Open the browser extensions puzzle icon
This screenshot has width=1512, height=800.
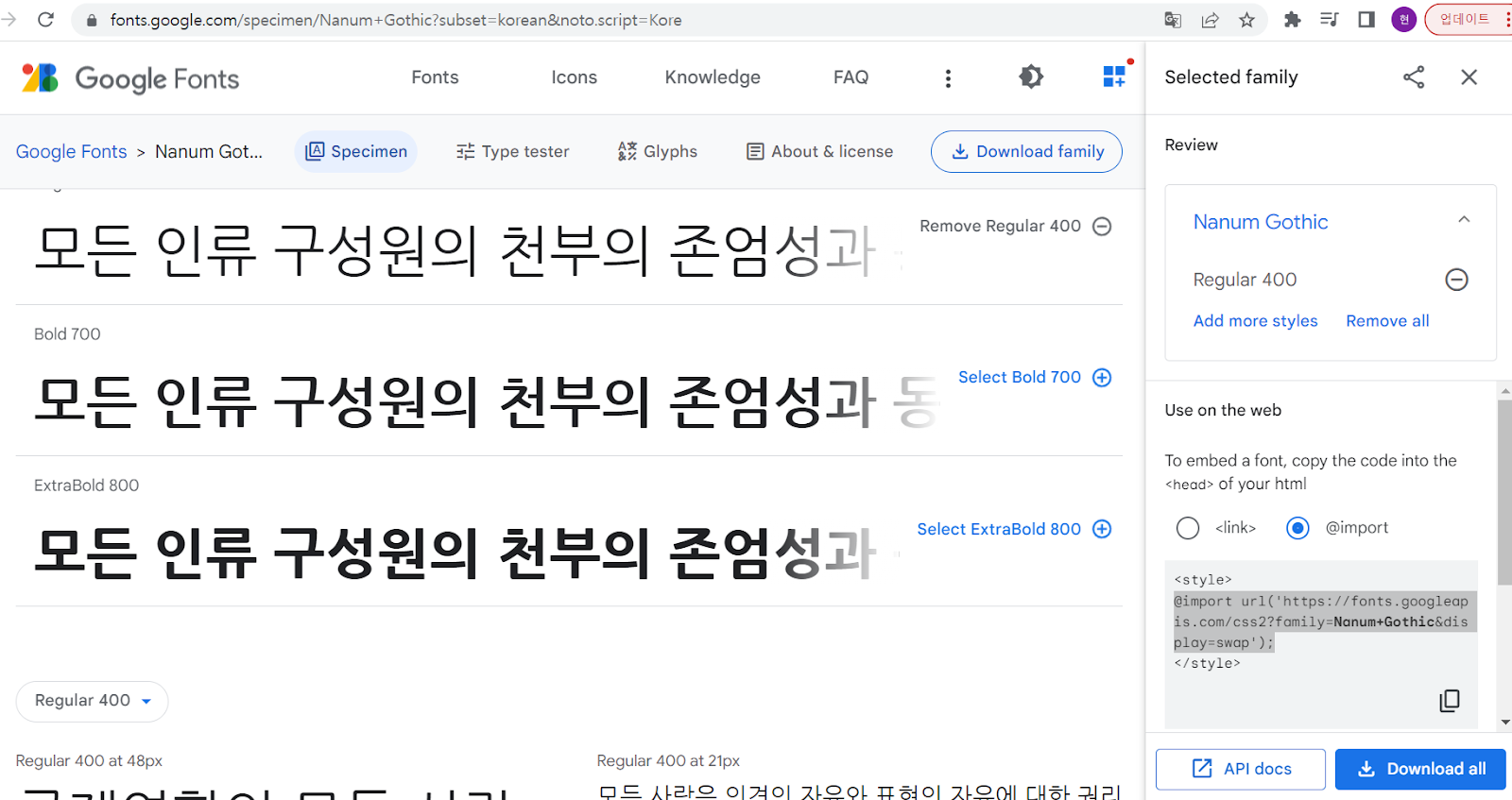point(1292,20)
